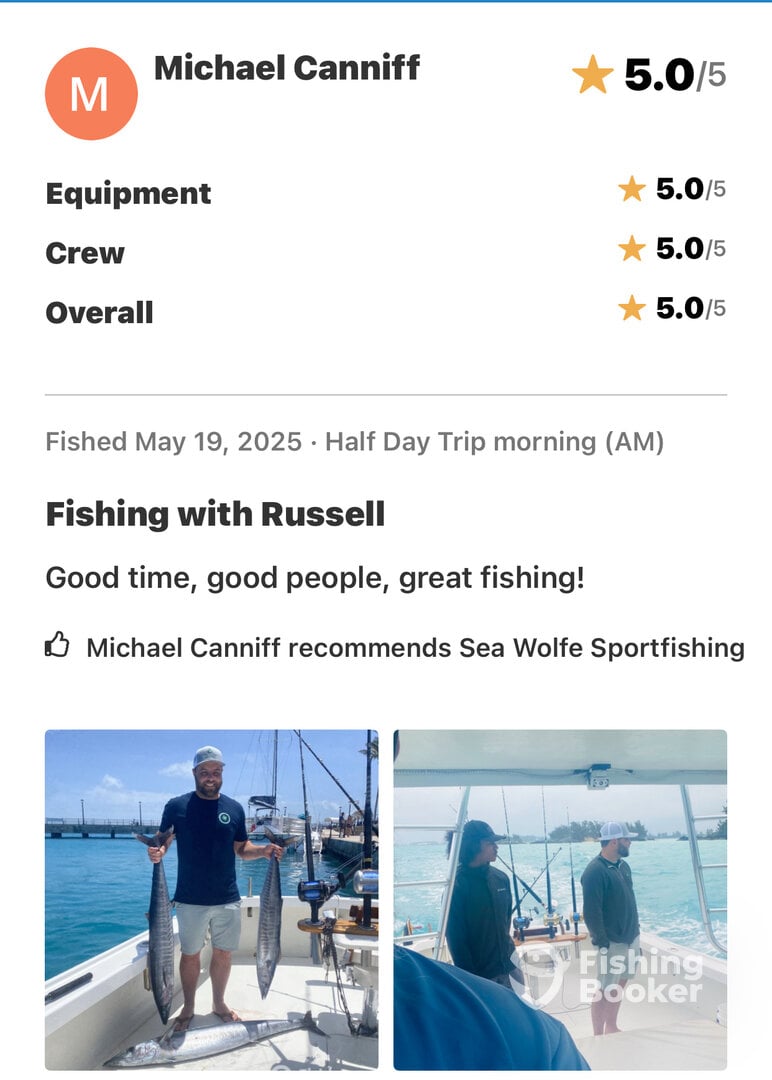
Task: Open photo of man holding two wahoo
Action: pos(211,900)
